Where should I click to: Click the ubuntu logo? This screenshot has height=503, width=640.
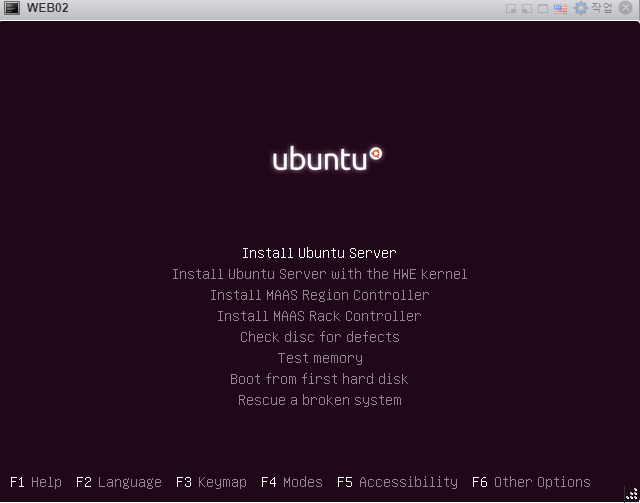327,158
